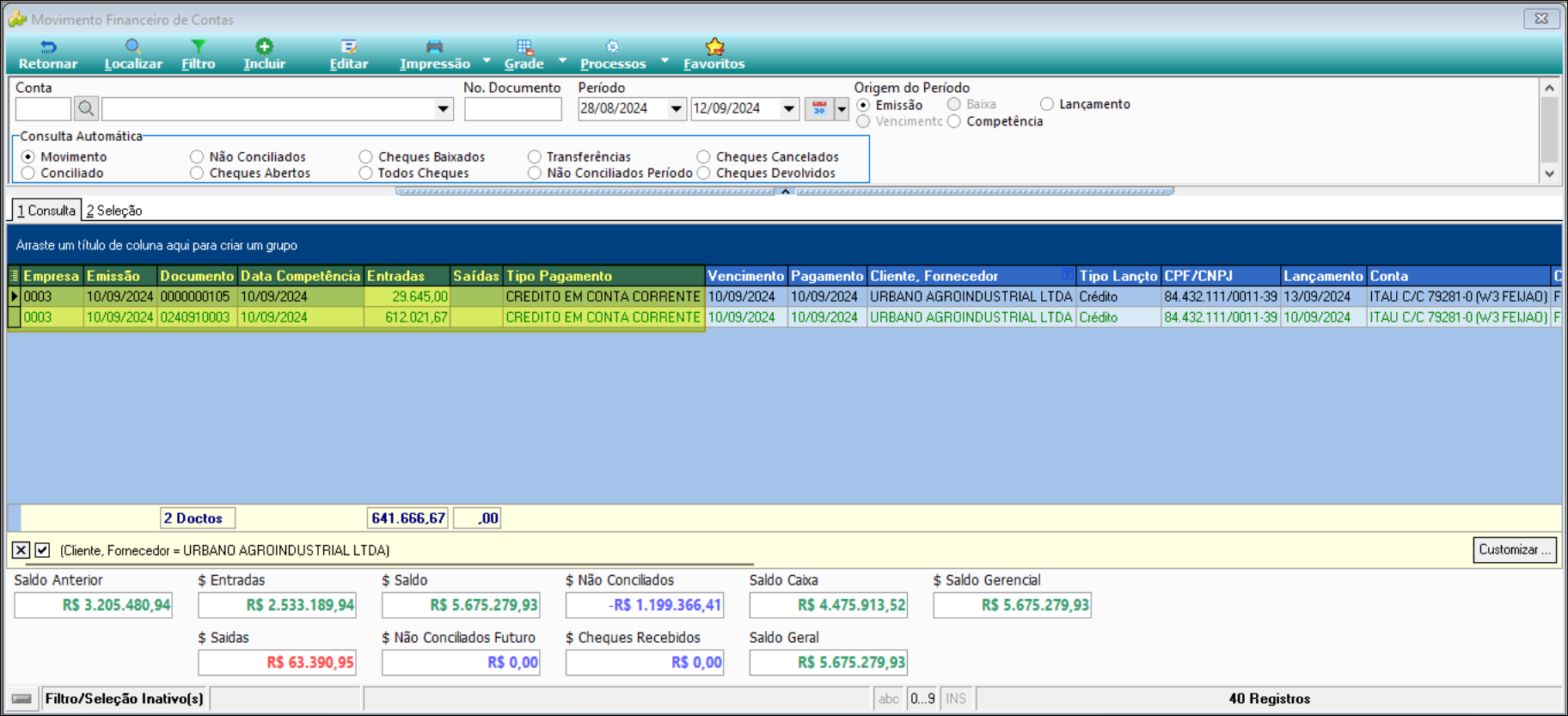This screenshot has height=716, width=1568.
Task: Click the Saldo Anterior R$ 3.205.480,94 field
Action: 93,605
